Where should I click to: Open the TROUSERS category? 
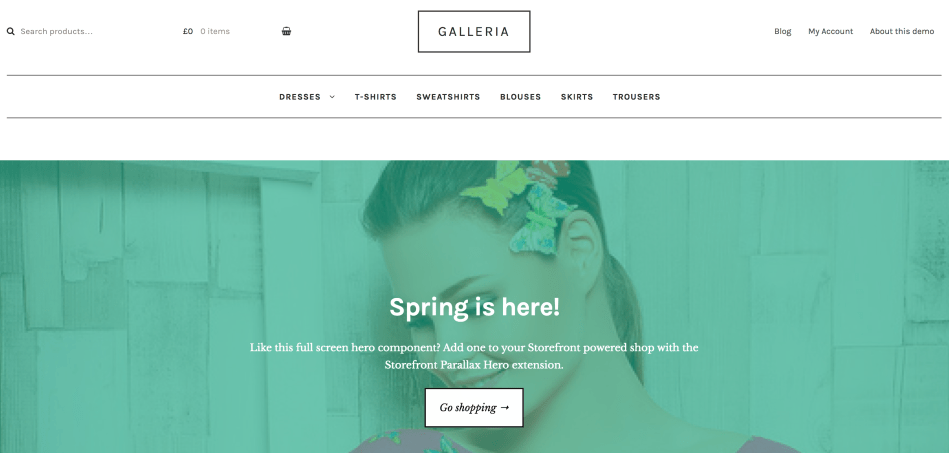(636, 97)
